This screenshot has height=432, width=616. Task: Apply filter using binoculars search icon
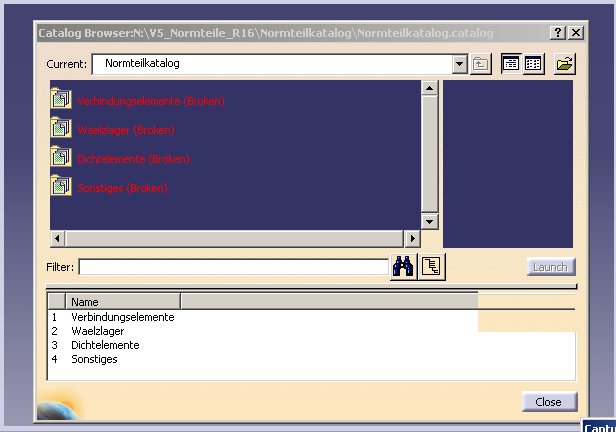click(x=403, y=267)
